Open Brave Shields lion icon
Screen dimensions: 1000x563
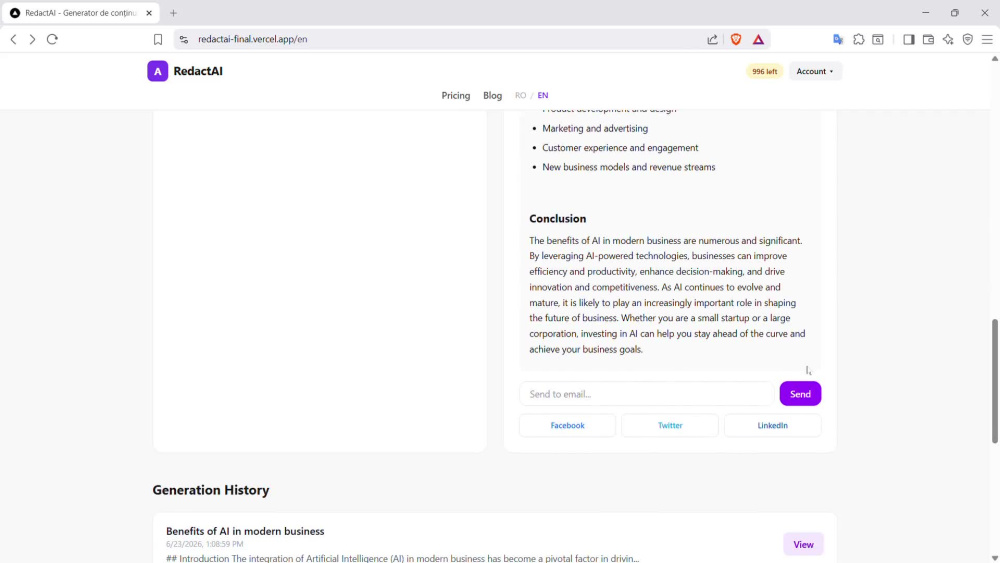(736, 39)
